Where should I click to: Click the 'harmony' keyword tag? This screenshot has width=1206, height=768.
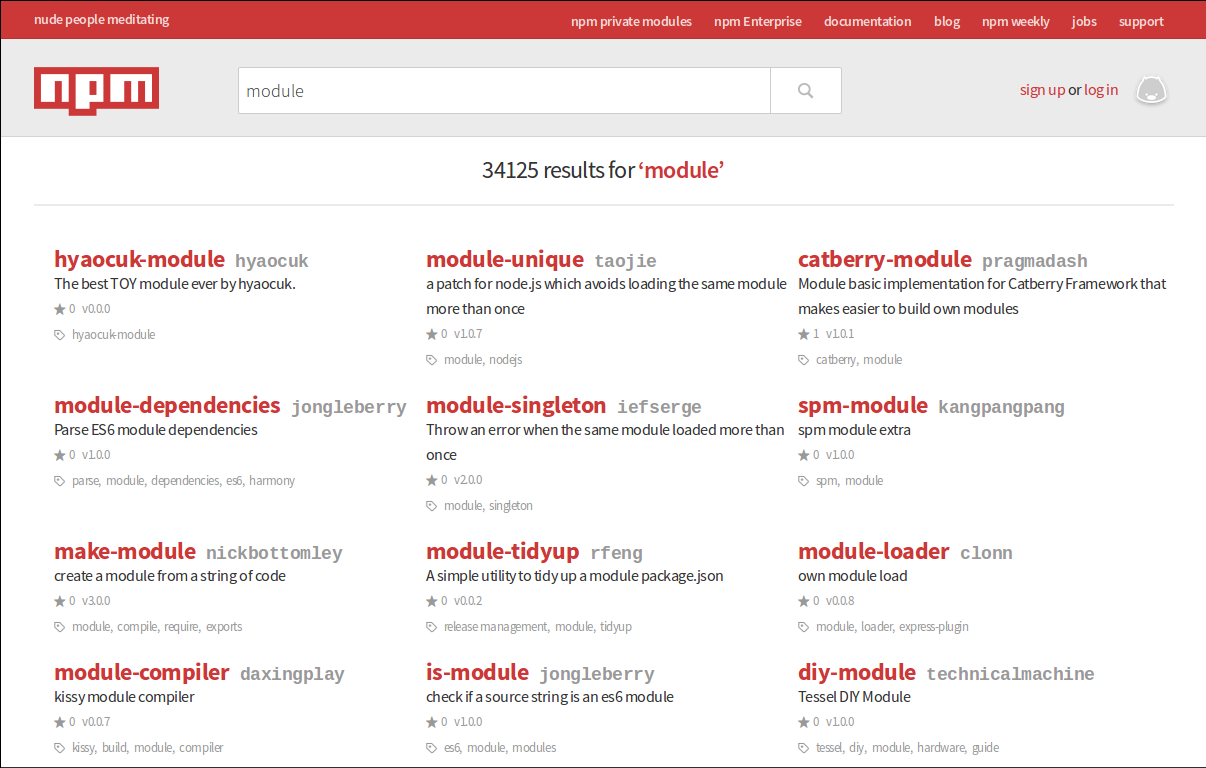pyautogui.click(x=273, y=481)
